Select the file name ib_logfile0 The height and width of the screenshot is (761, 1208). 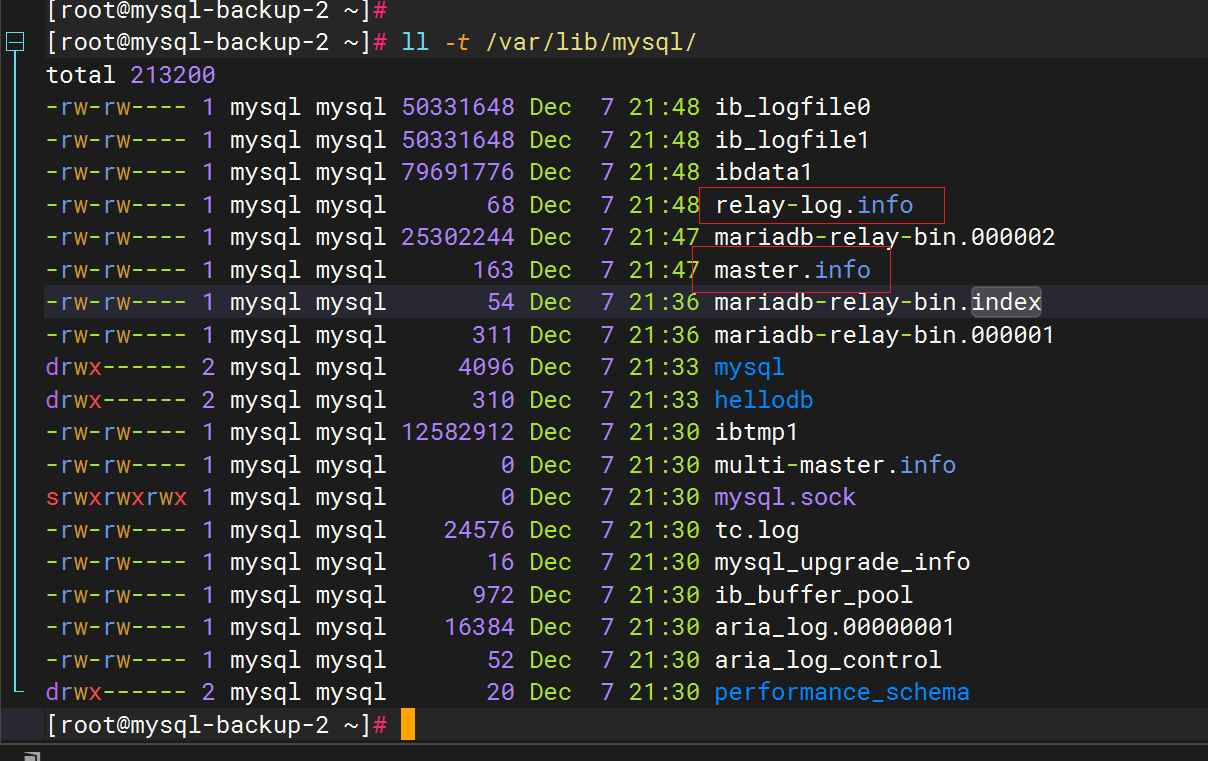[x=793, y=107]
